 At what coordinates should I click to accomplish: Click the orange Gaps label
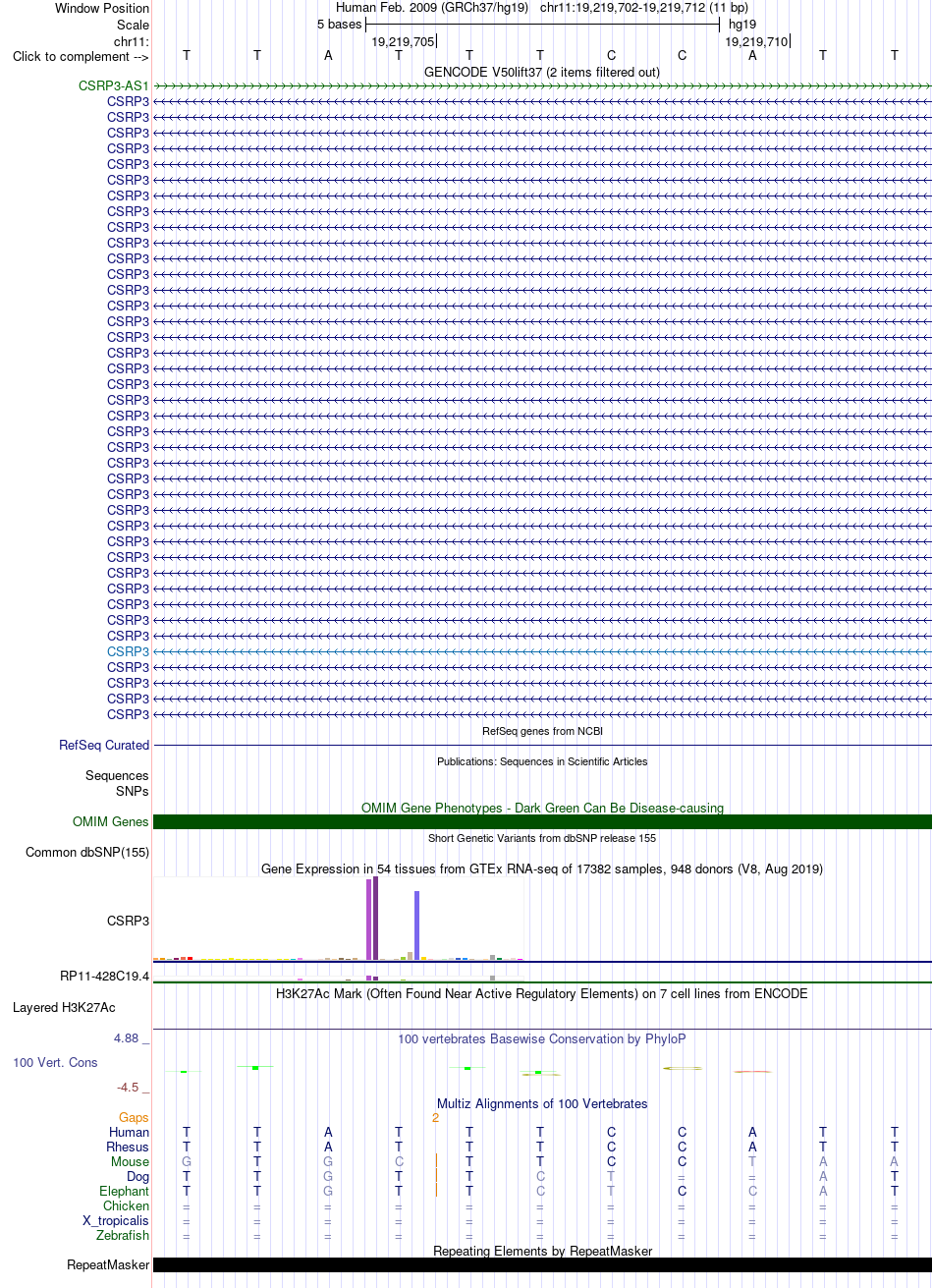(134, 1117)
